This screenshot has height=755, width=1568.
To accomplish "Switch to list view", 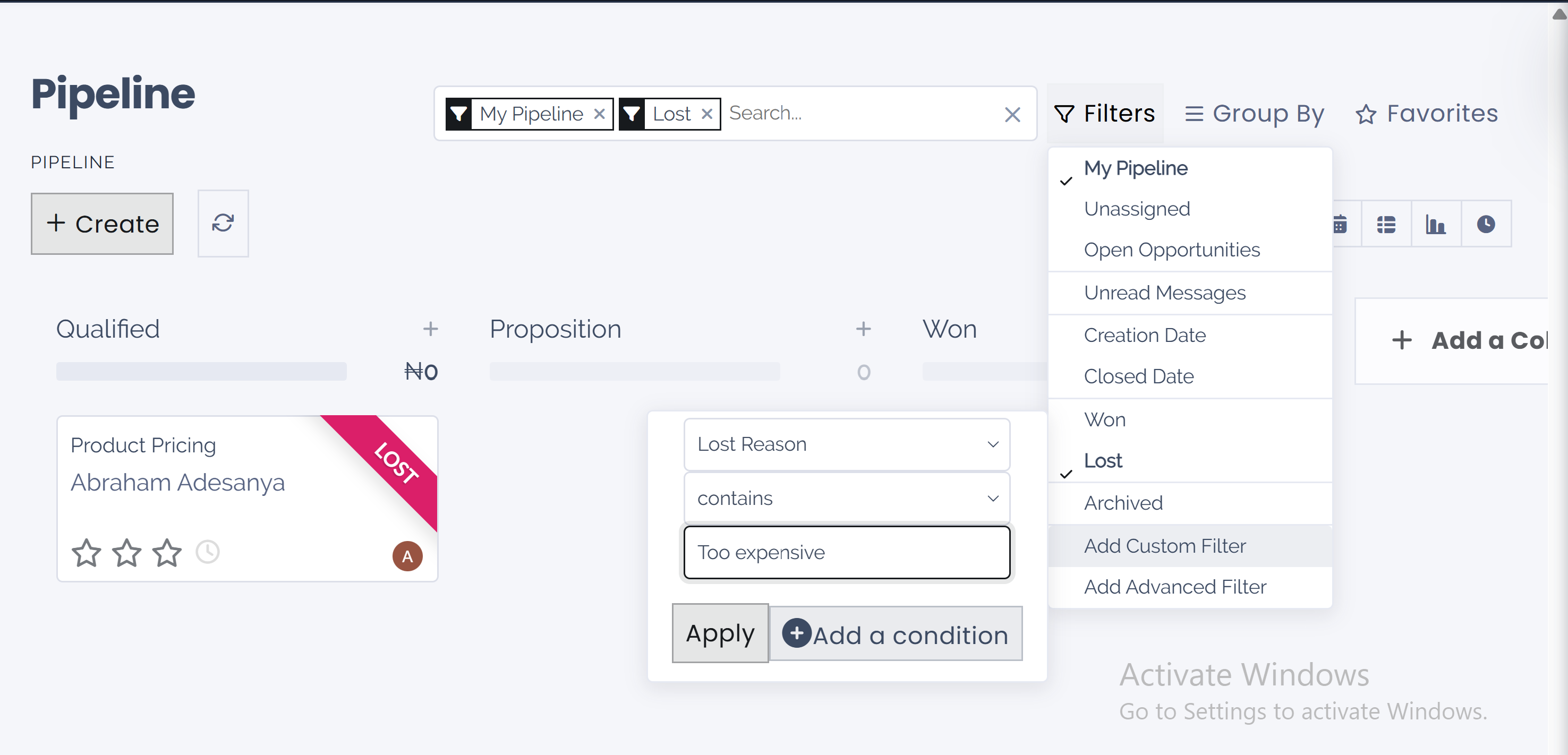I will click(x=1386, y=224).
